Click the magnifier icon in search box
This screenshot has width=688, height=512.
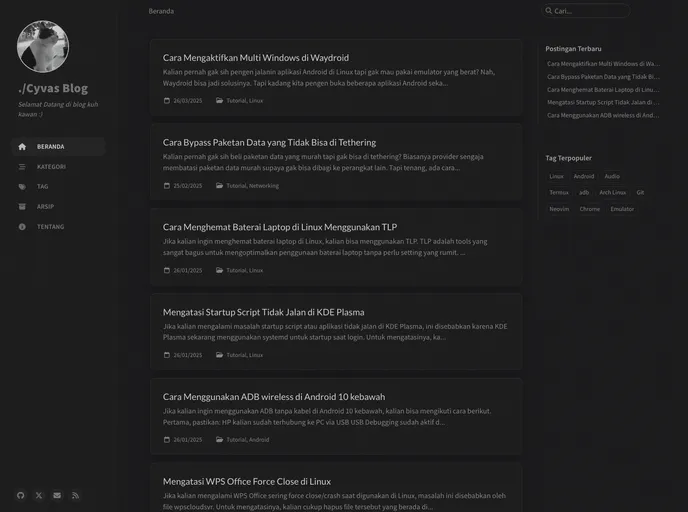(548, 11)
